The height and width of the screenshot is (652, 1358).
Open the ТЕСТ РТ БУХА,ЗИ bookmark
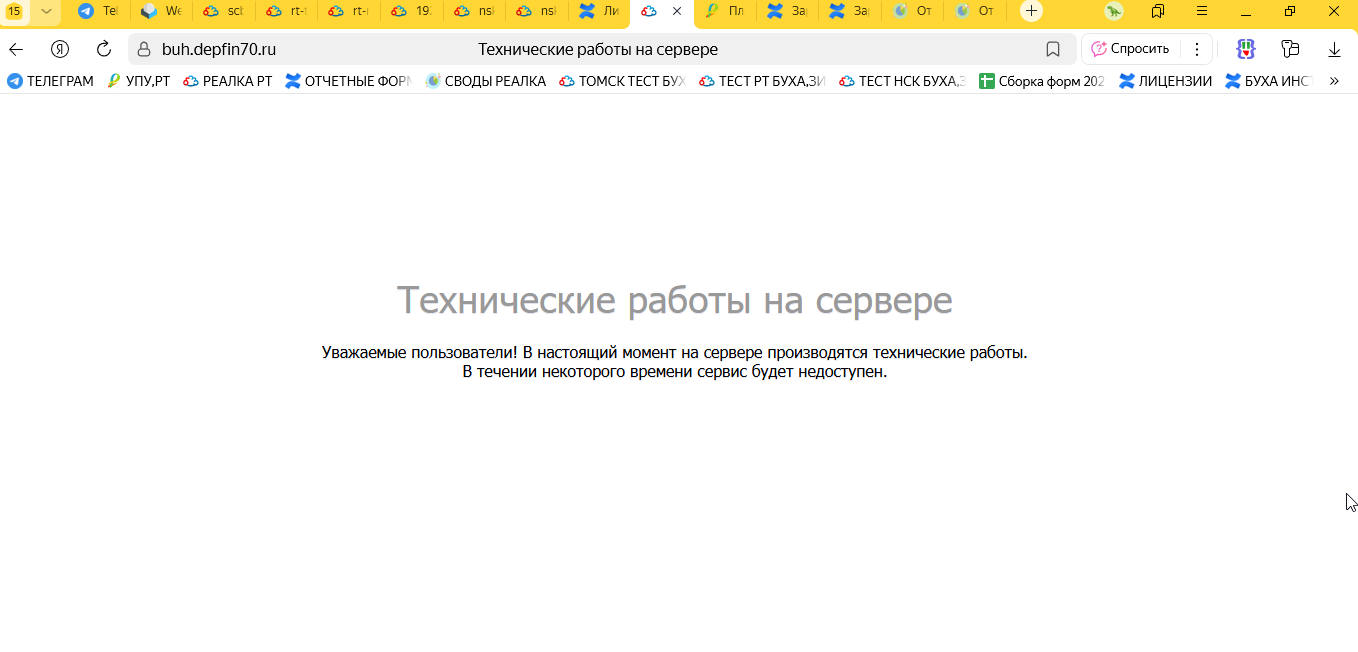763,81
